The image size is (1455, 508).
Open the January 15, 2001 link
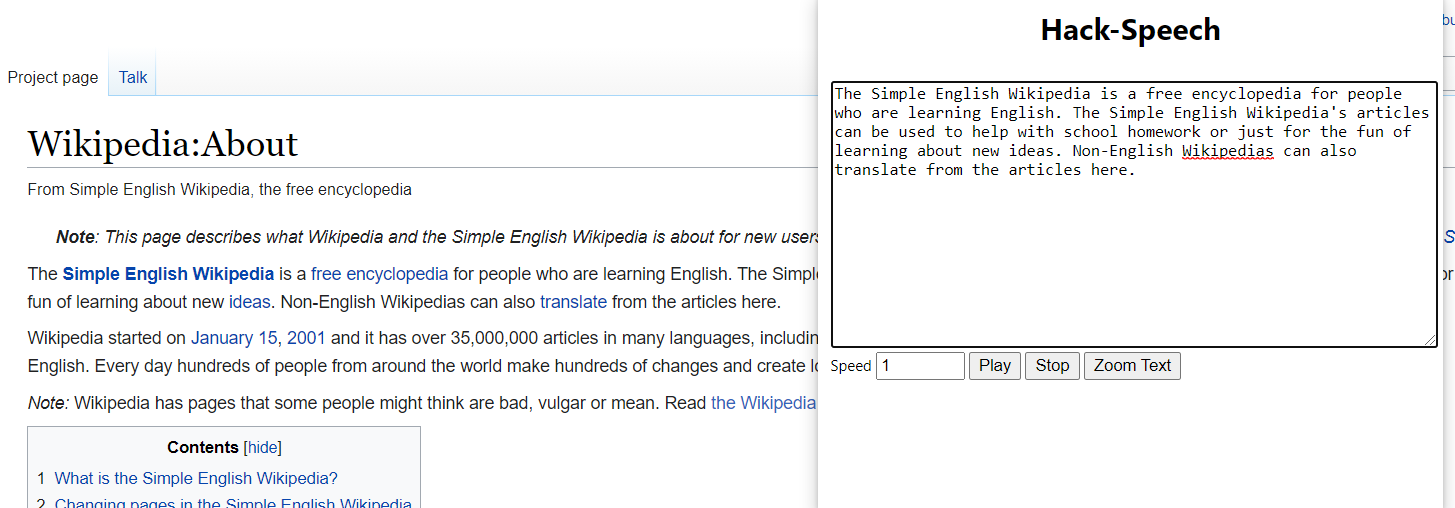[259, 338]
